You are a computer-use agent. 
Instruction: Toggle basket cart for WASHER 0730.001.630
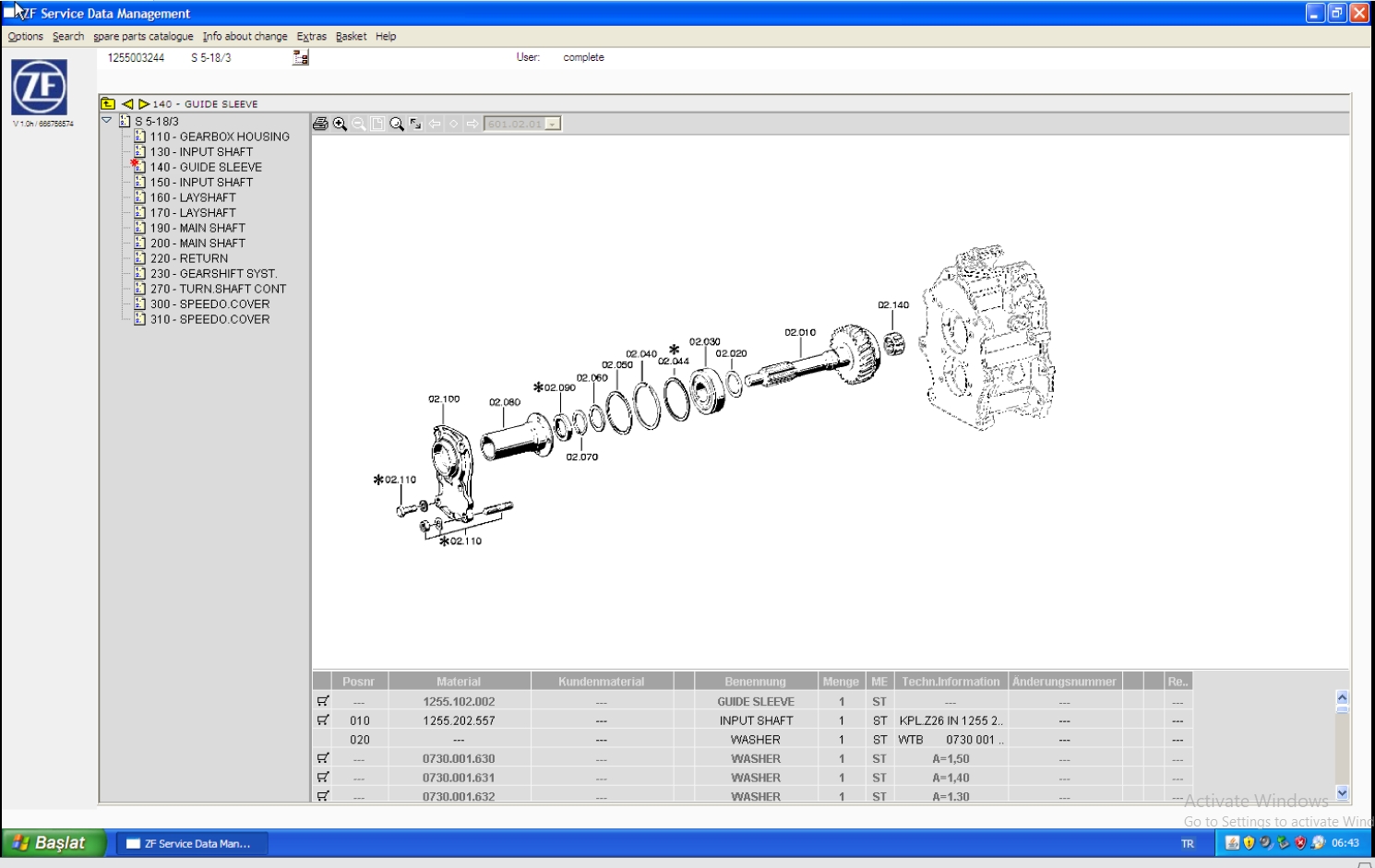[x=321, y=758]
